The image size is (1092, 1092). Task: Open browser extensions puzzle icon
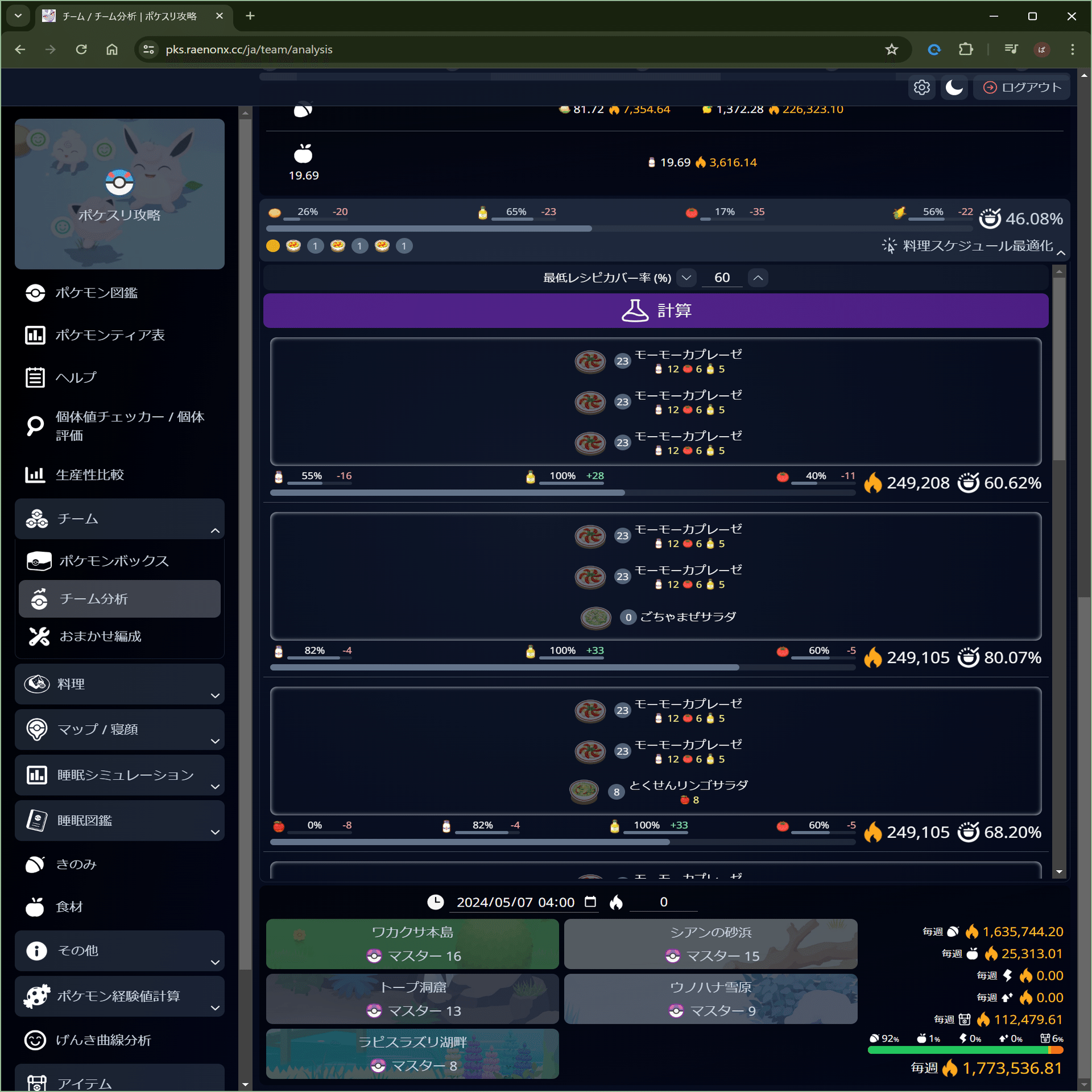(965, 49)
